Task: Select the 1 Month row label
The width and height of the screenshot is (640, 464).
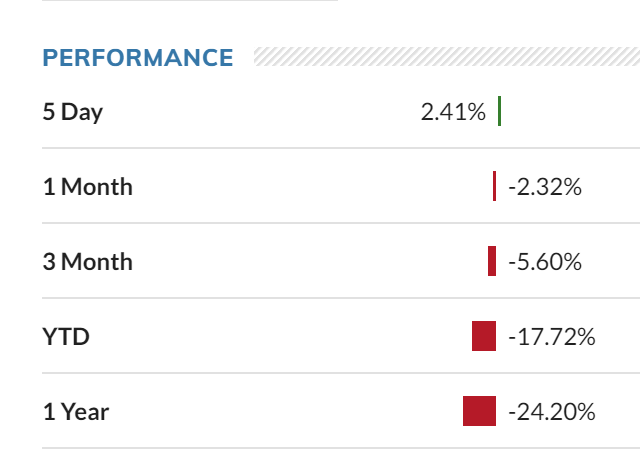Action: (x=88, y=187)
